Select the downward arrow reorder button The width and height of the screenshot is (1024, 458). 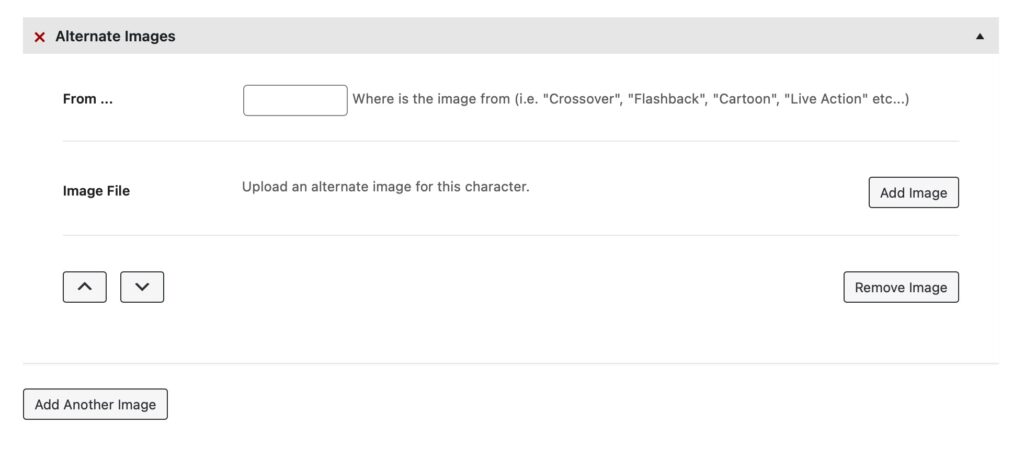(142, 287)
